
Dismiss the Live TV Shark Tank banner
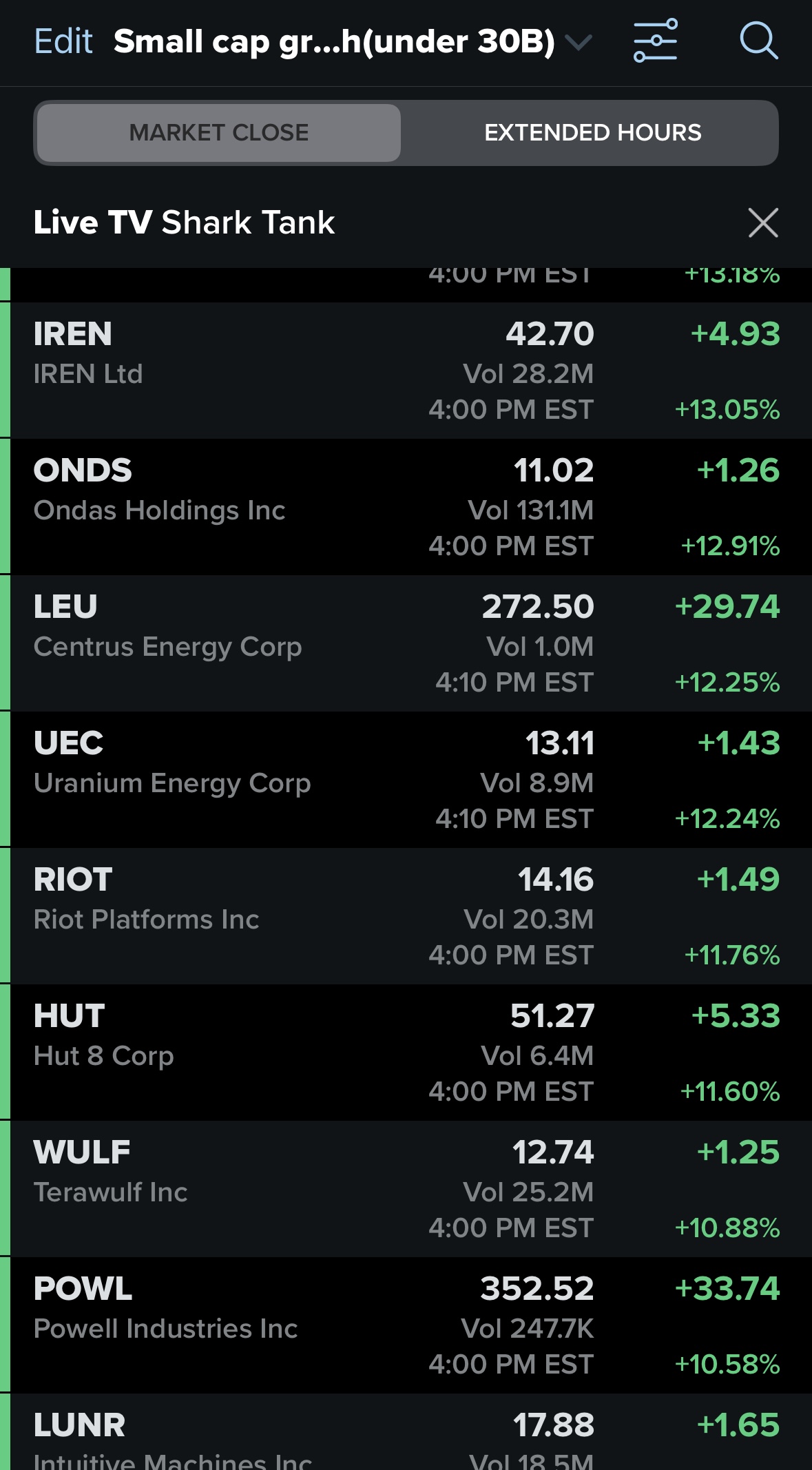click(762, 222)
